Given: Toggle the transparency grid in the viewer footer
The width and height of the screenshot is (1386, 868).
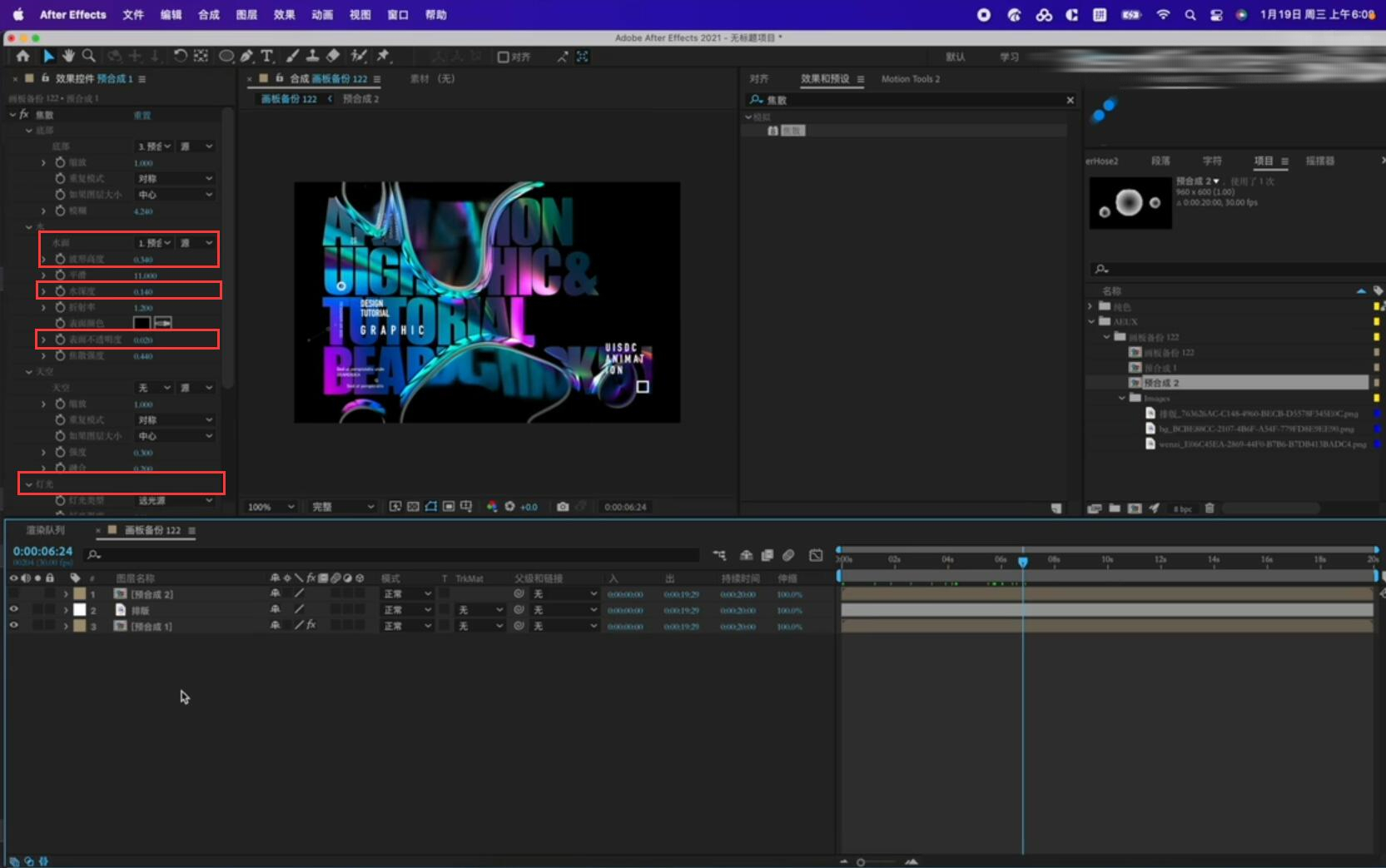Looking at the screenshot, I should [x=414, y=506].
